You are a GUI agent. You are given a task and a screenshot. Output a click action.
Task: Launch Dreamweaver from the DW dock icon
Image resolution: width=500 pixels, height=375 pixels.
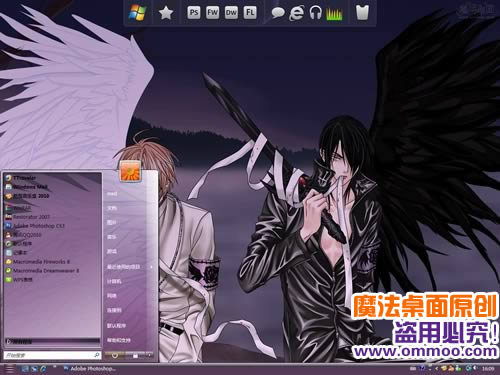[231, 13]
